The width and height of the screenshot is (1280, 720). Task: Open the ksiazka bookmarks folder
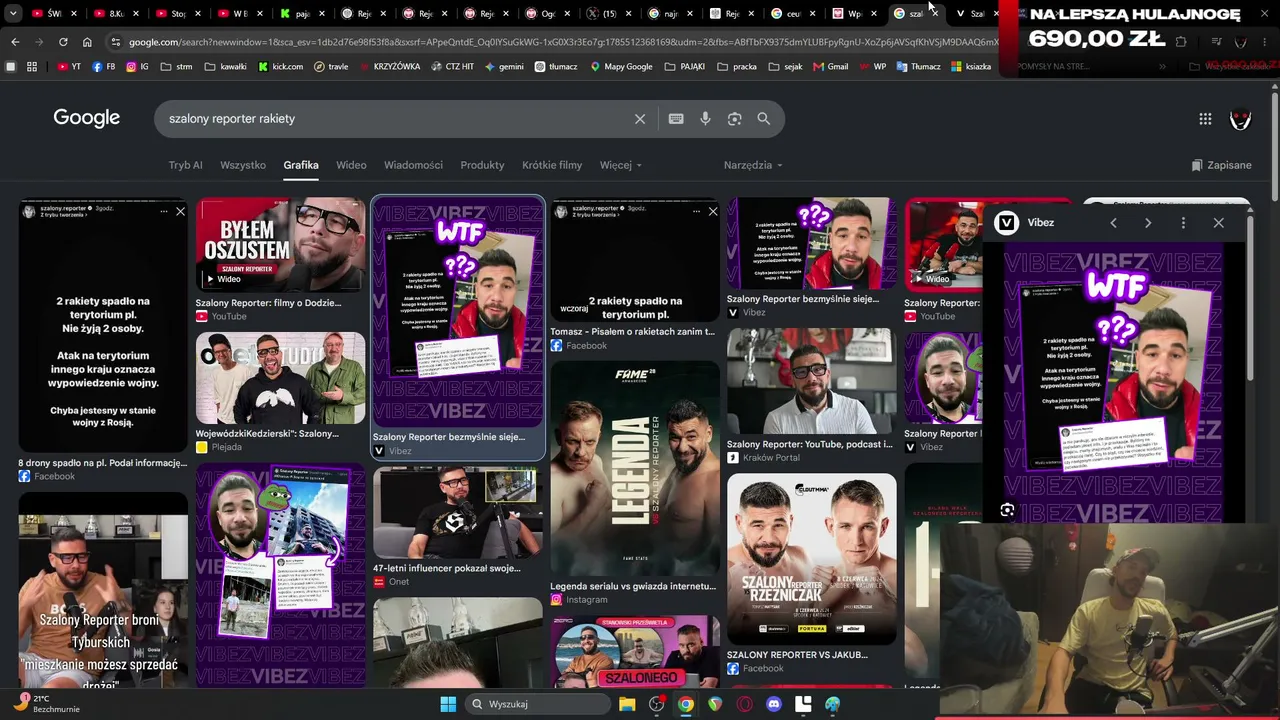point(971,66)
